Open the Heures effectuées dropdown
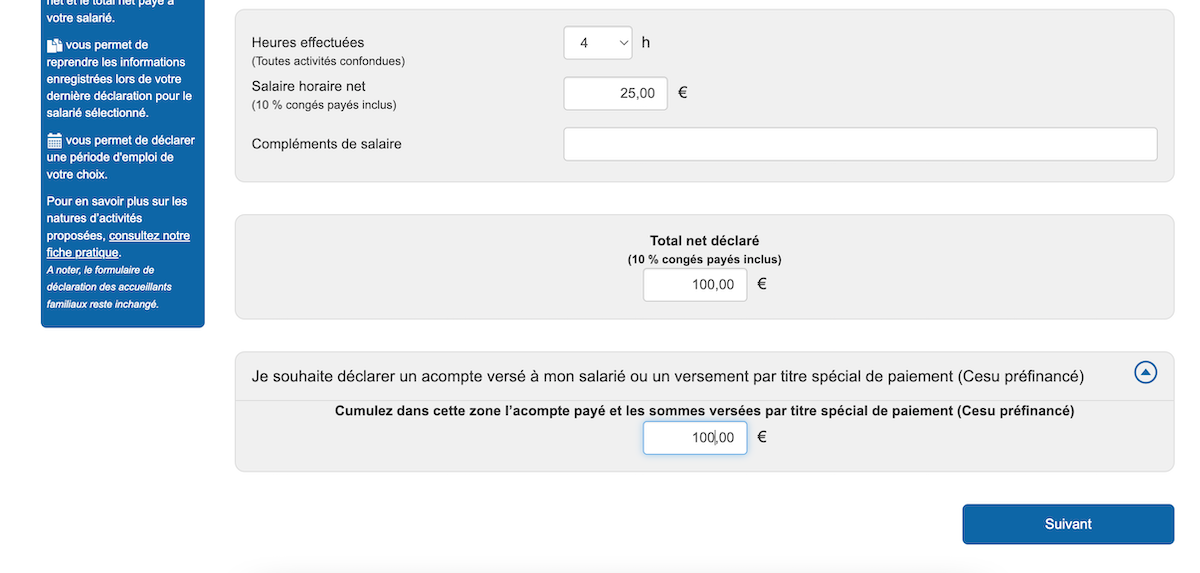Screen dimensions: 1200x573 click(598, 43)
